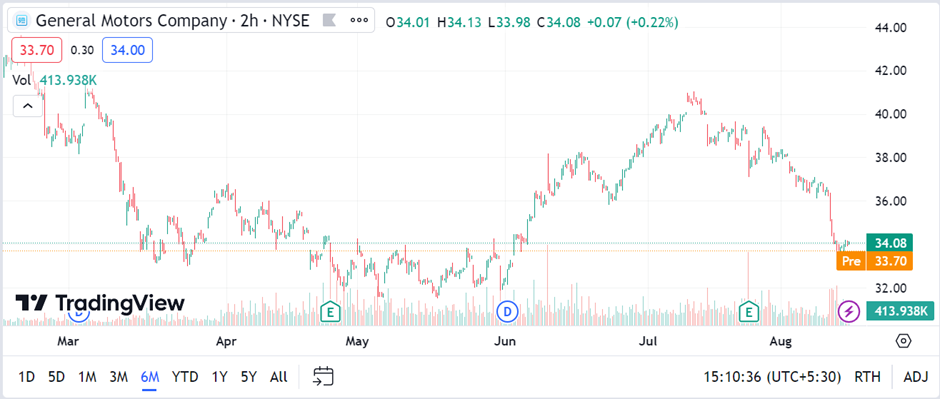Click the earnings E marker near August
This screenshot has width=940, height=399.
(748, 311)
